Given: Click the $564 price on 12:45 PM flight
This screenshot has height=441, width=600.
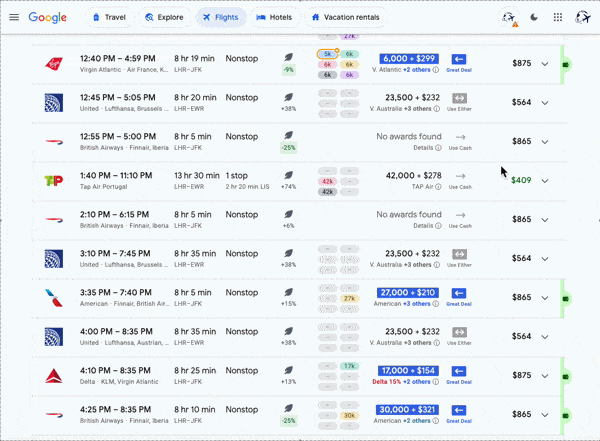Looking at the screenshot, I should click(x=522, y=102).
